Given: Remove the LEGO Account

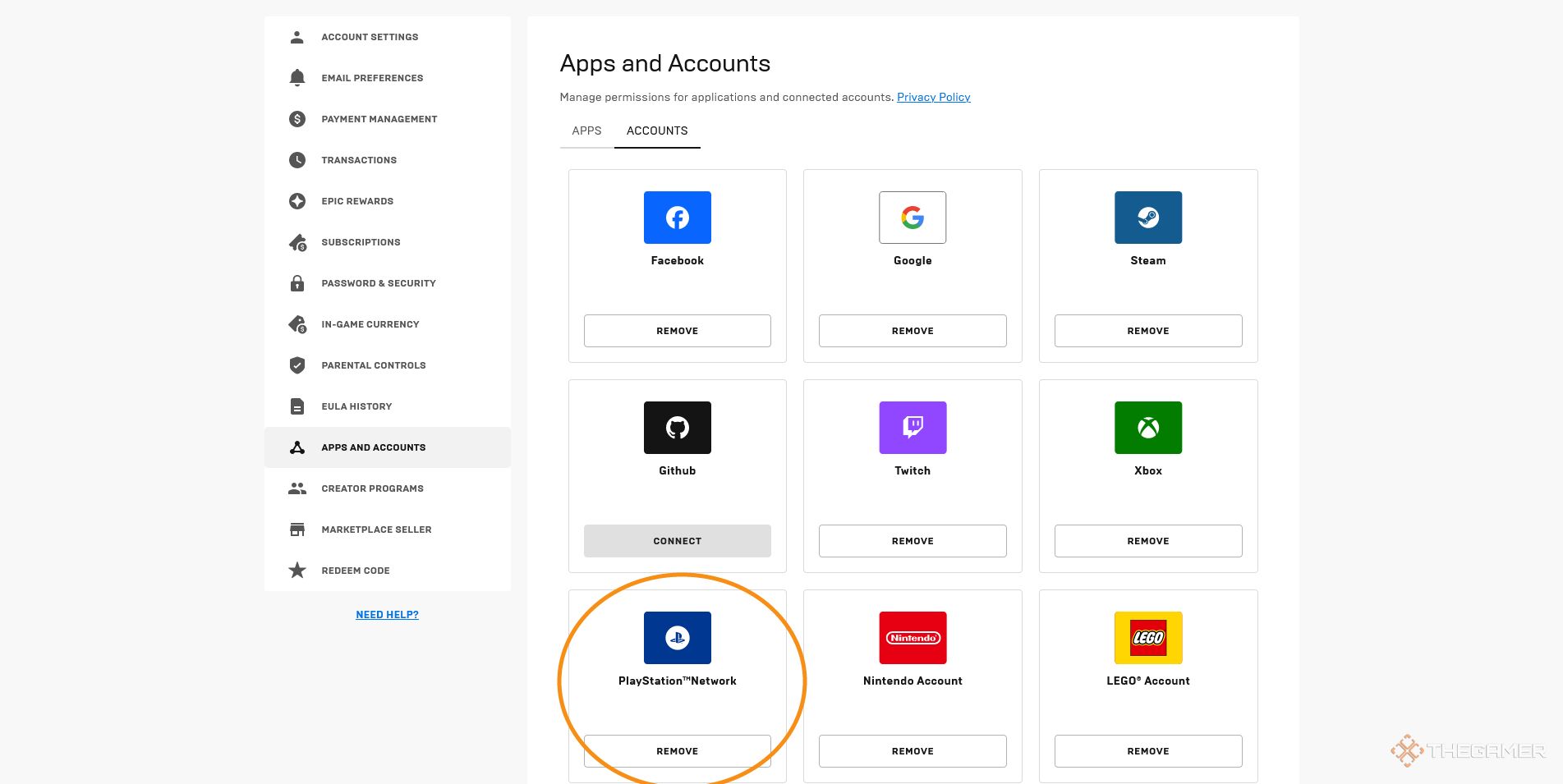Looking at the screenshot, I should (x=1148, y=751).
